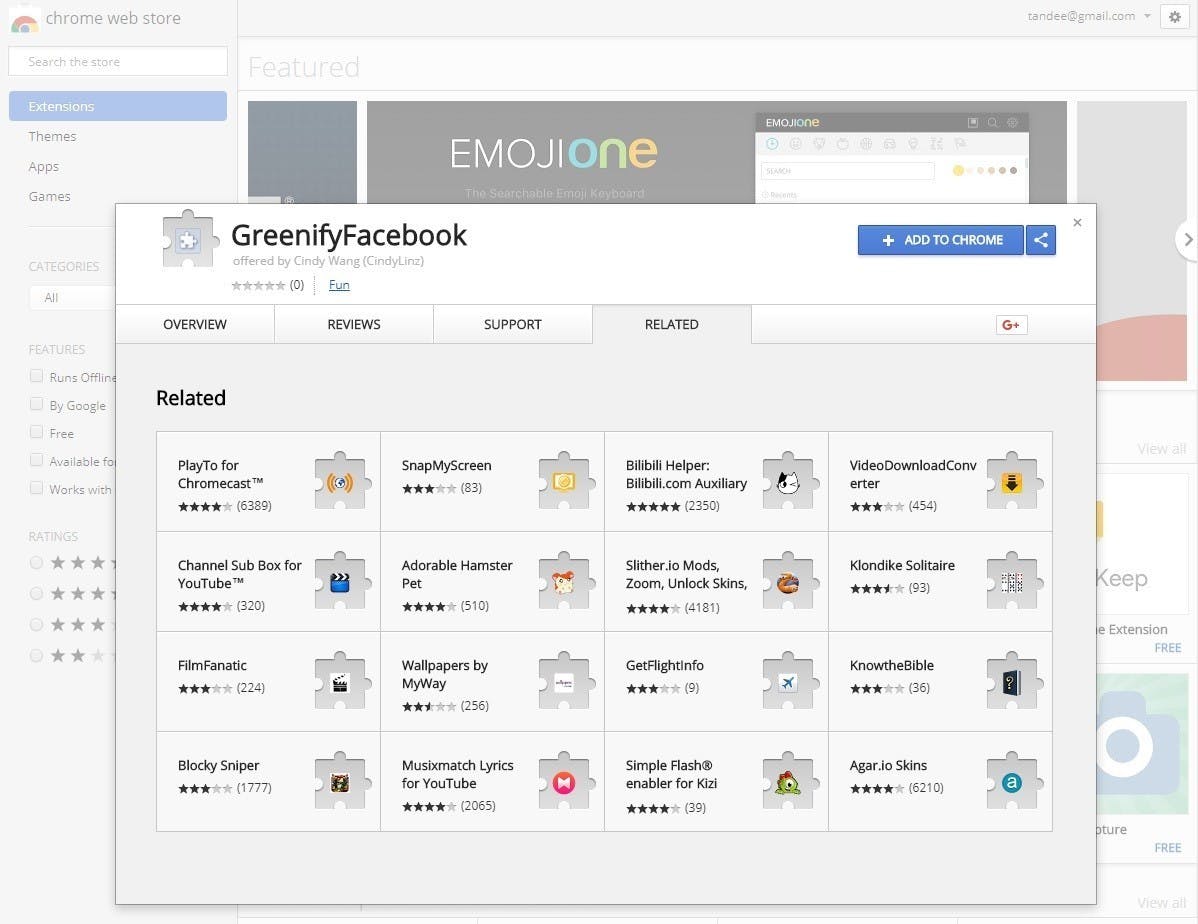Open the Support tab
This screenshot has height=924, width=1198.
[513, 324]
